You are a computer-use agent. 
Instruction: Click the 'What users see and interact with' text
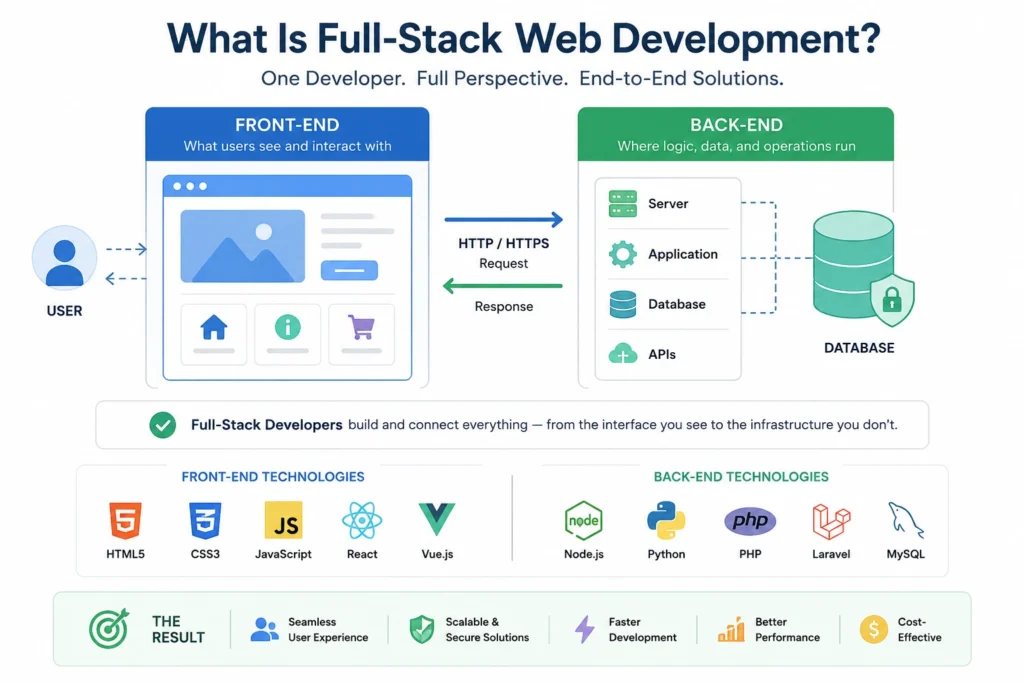pos(287,146)
